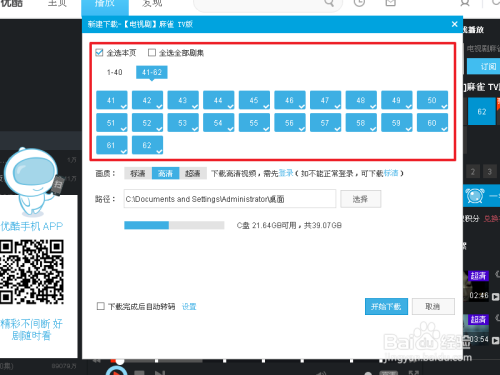The height and width of the screenshot is (375, 500).
Task: Open the user account icon
Action: click(x=465, y=3)
